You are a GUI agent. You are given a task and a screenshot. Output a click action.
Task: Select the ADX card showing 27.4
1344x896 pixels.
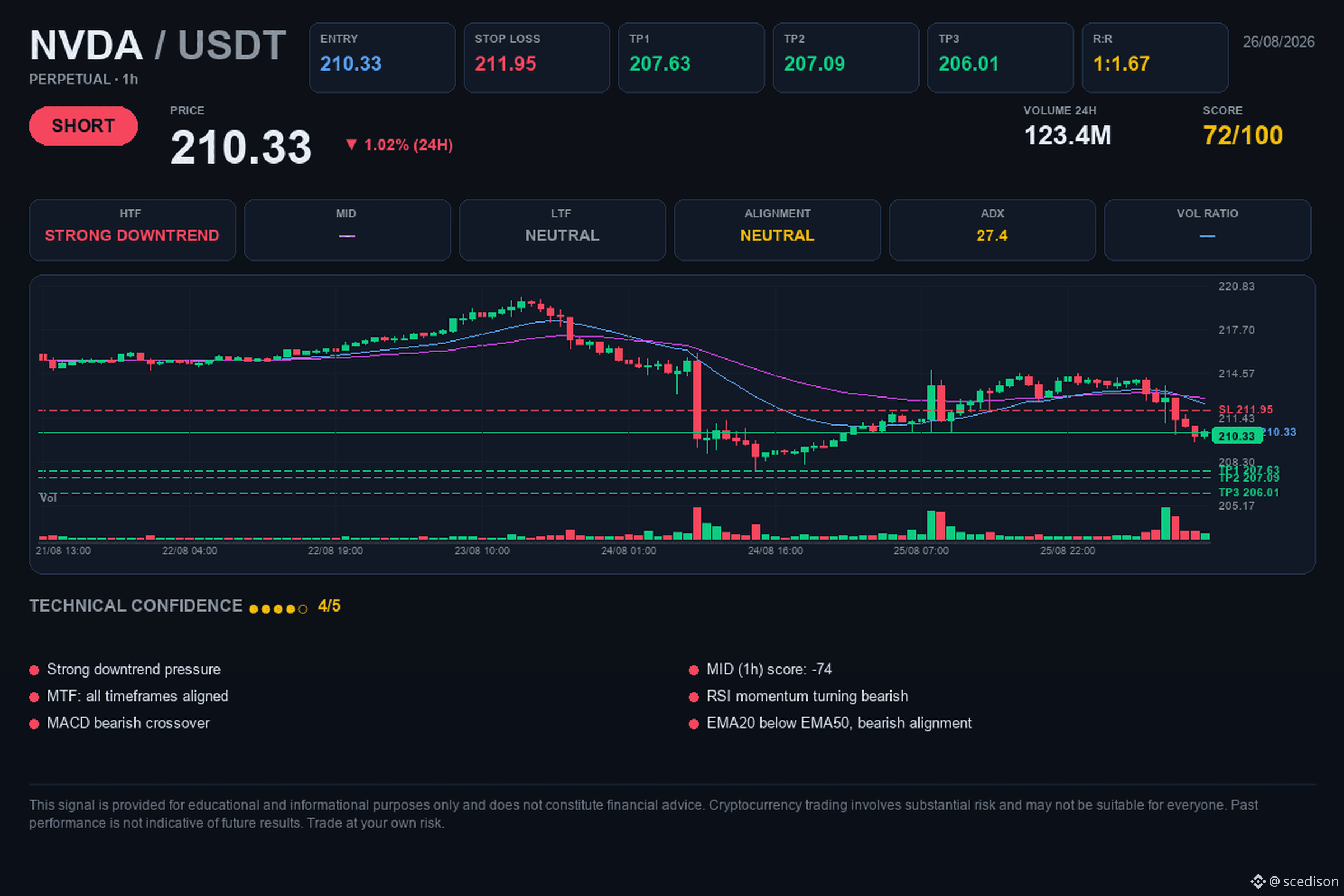992,230
